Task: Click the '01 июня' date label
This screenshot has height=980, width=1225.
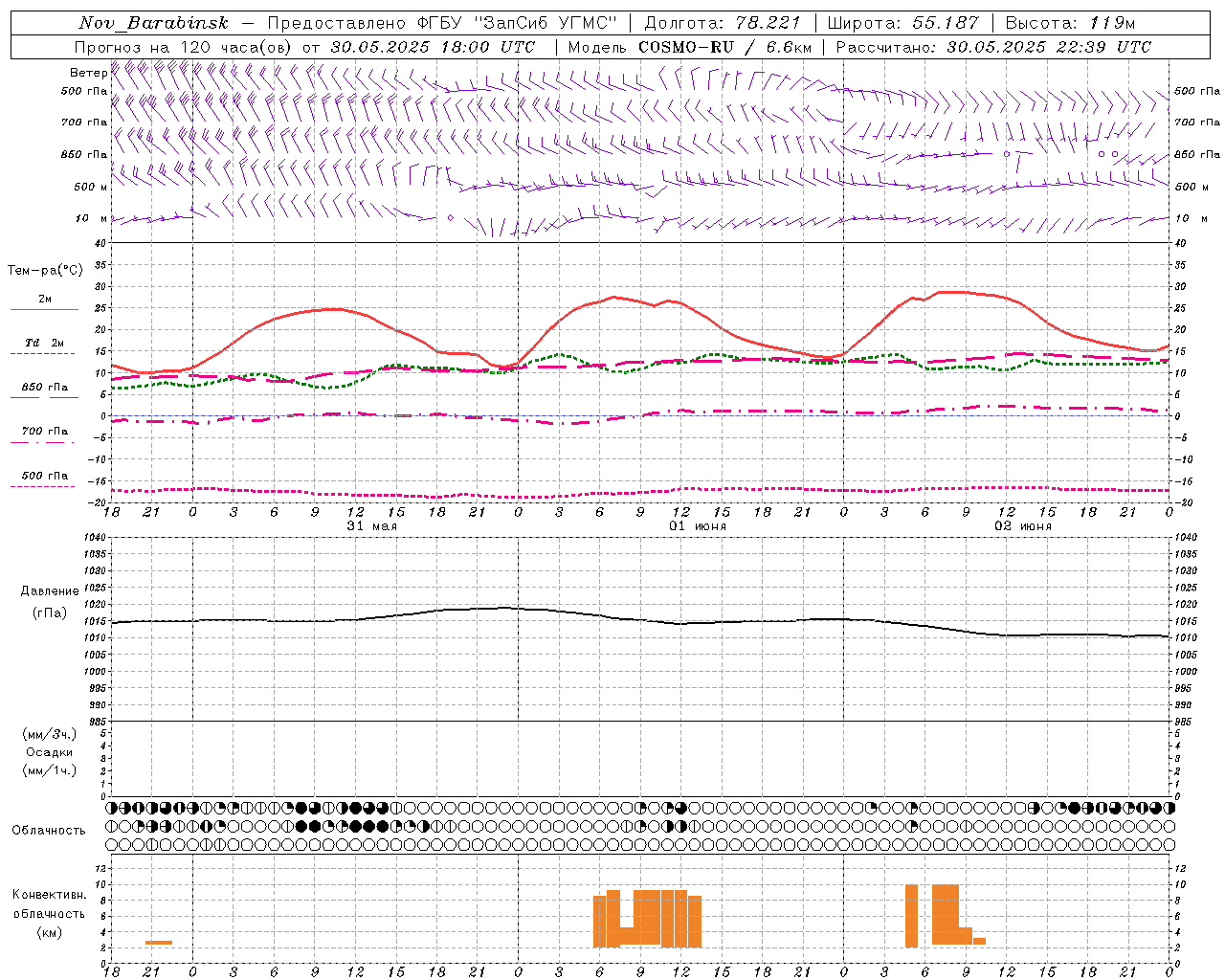Action: pyautogui.click(x=698, y=525)
